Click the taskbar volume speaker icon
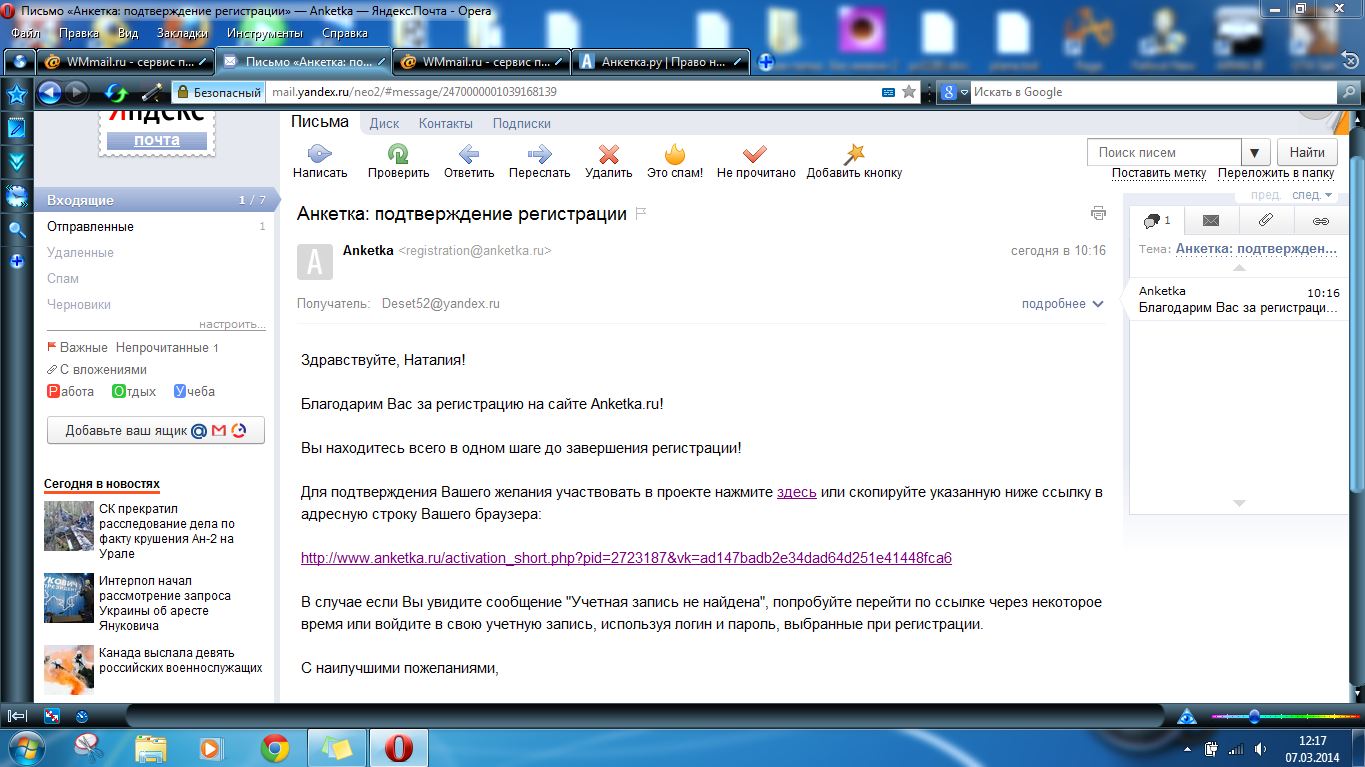The height and width of the screenshot is (767, 1365). 1261,748
